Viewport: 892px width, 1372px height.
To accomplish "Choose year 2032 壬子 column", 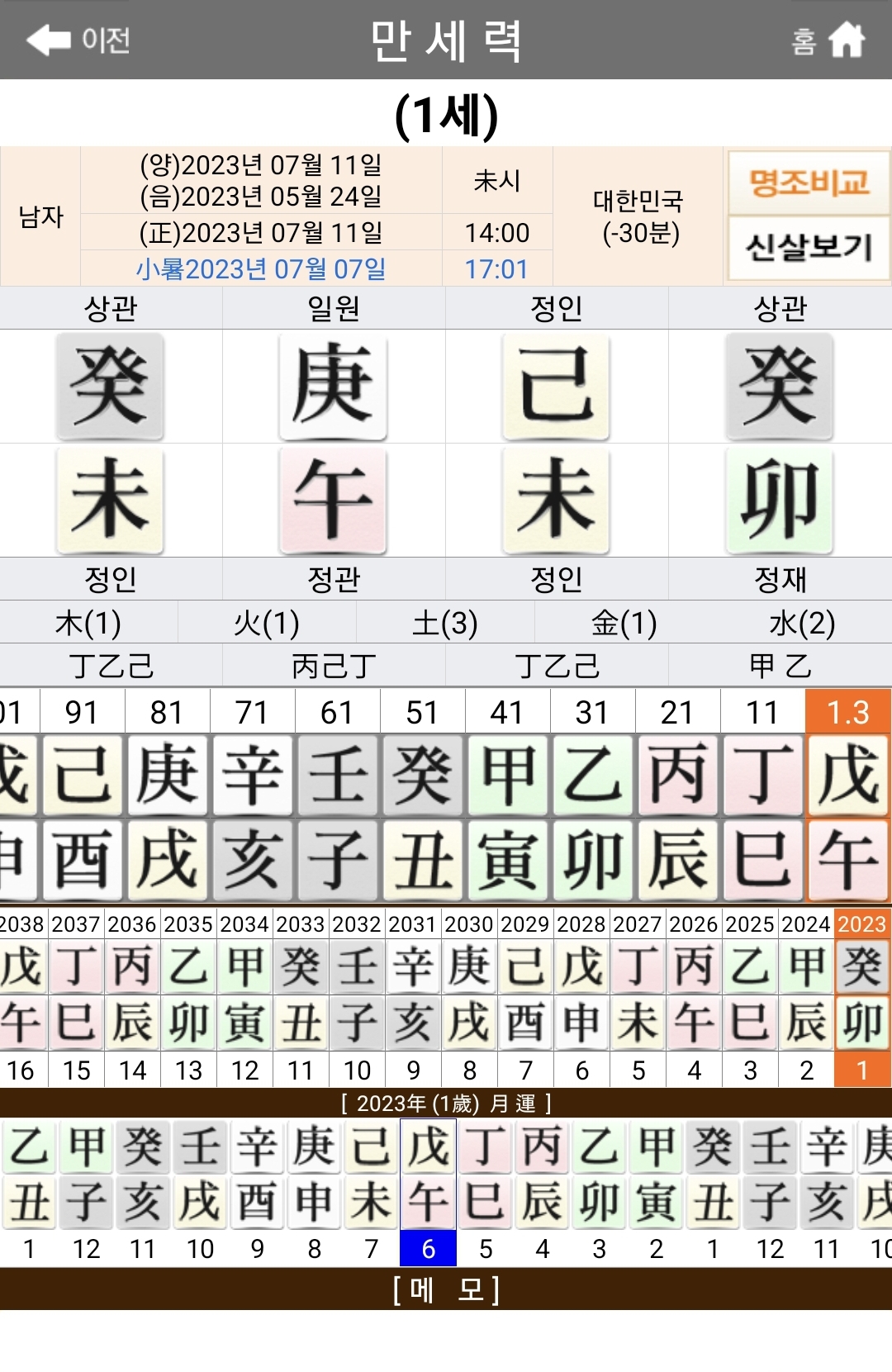I will 357,999.
